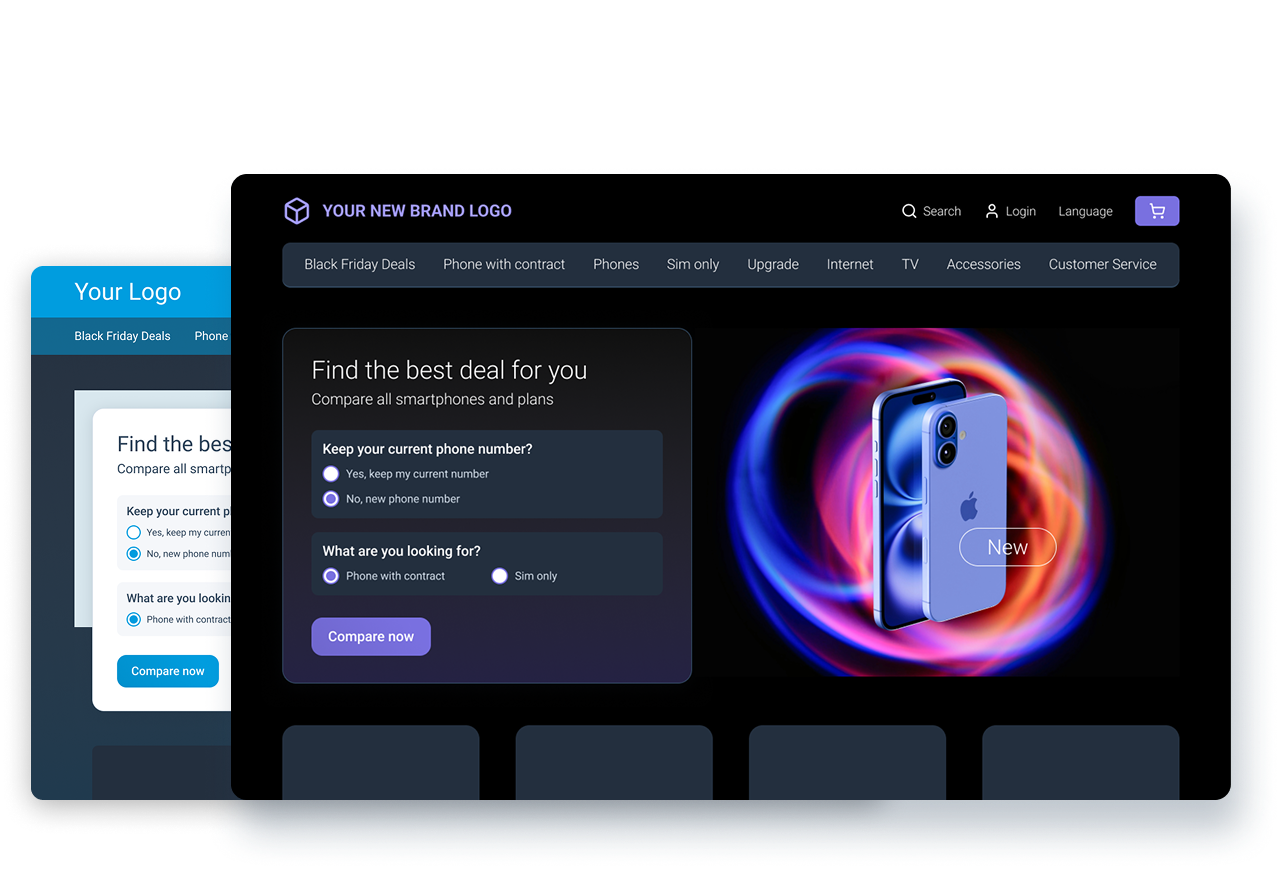Pick 'Phone with contract' radio in light window
The width and height of the screenshot is (1281, 870).
pyautogui.click(x=134, y=620)
